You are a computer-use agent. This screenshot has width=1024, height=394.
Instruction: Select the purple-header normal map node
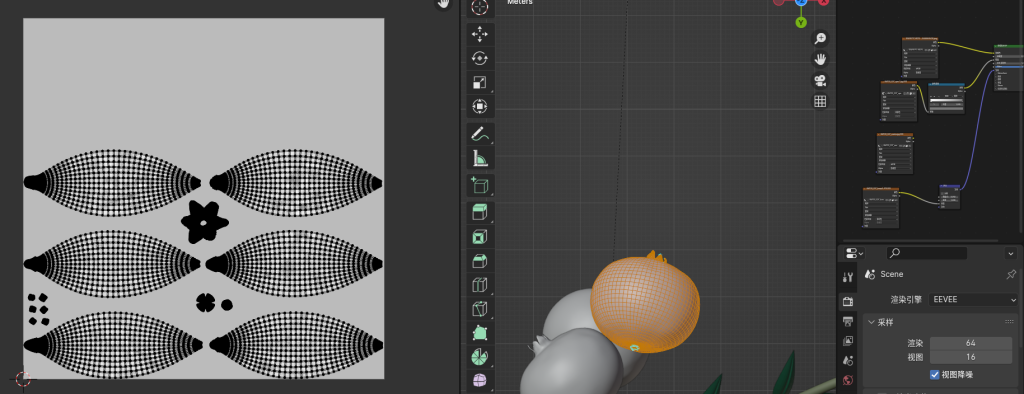click(x=950, y=197)
